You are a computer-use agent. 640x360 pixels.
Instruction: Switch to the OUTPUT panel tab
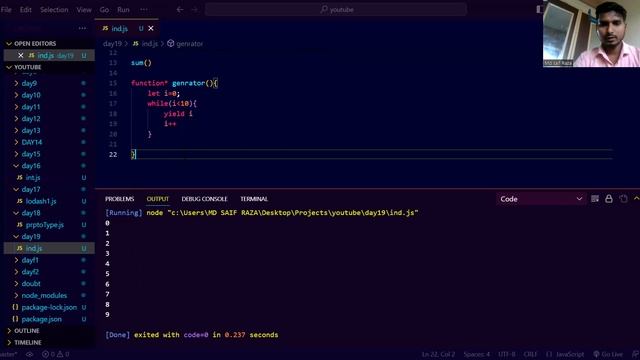(x=158, y=199)
